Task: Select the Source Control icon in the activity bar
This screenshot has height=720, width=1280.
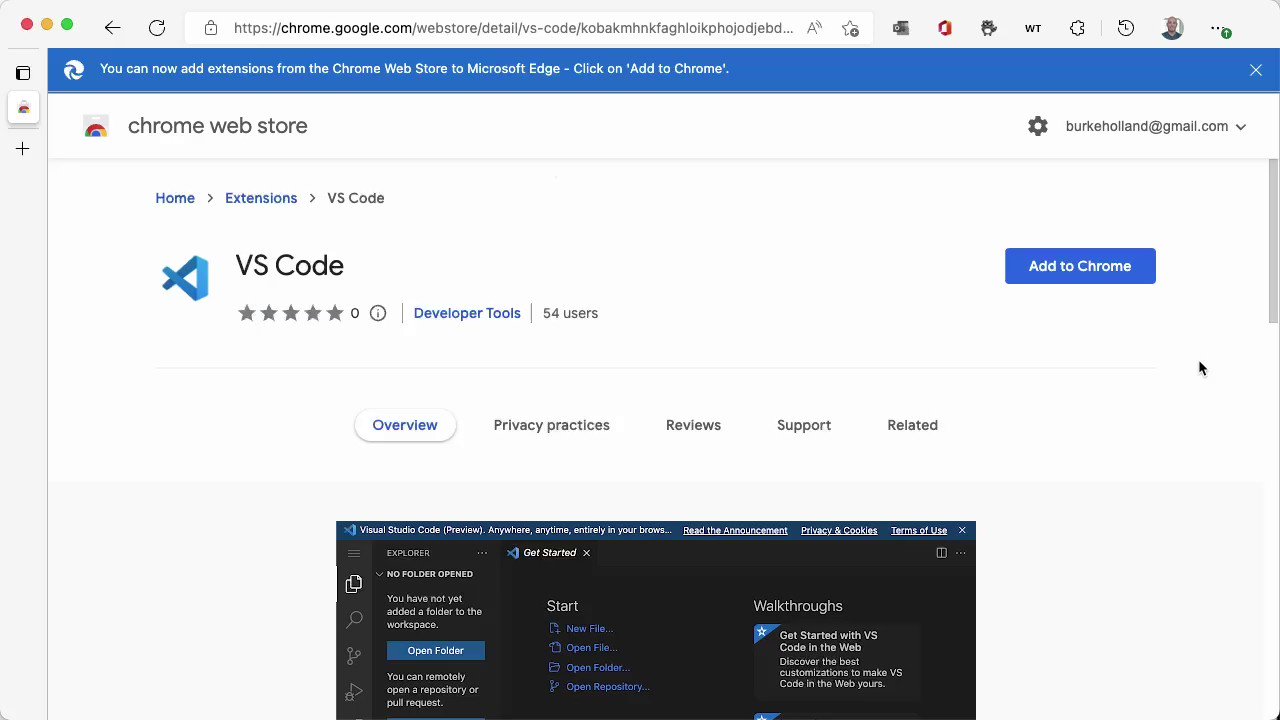Action: click(353, 655)
